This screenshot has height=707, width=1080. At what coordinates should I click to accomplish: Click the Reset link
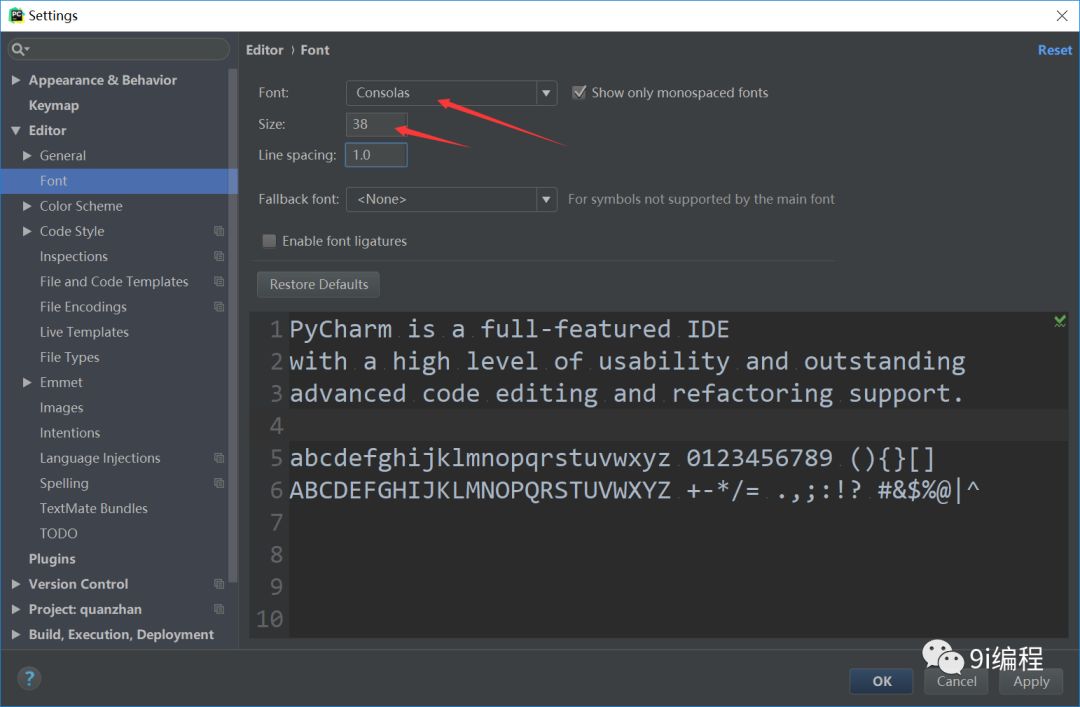pos(1055,50)
